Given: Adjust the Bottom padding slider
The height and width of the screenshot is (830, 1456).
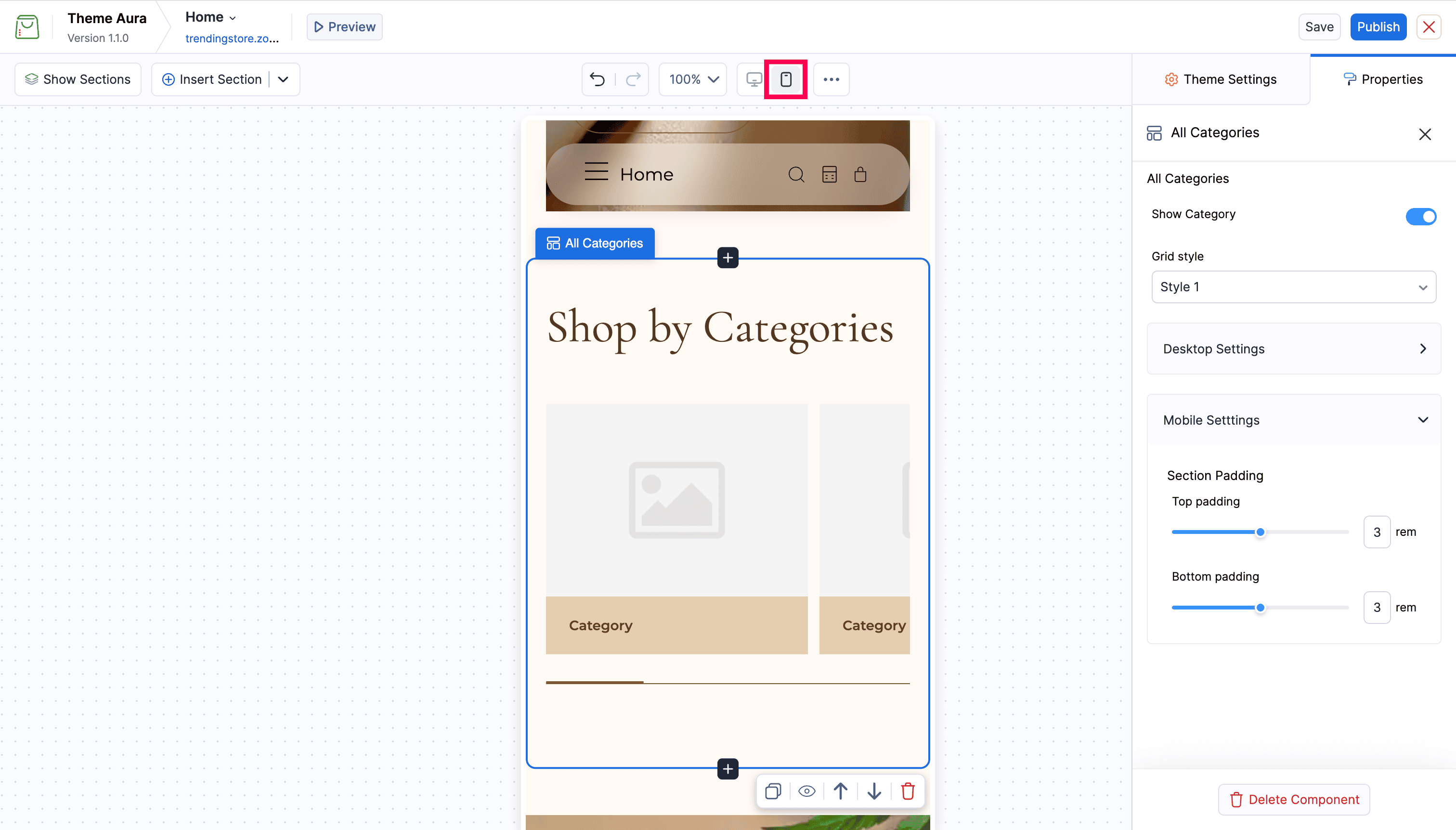Looking at the screenshot, I should tap(1260, 608).
